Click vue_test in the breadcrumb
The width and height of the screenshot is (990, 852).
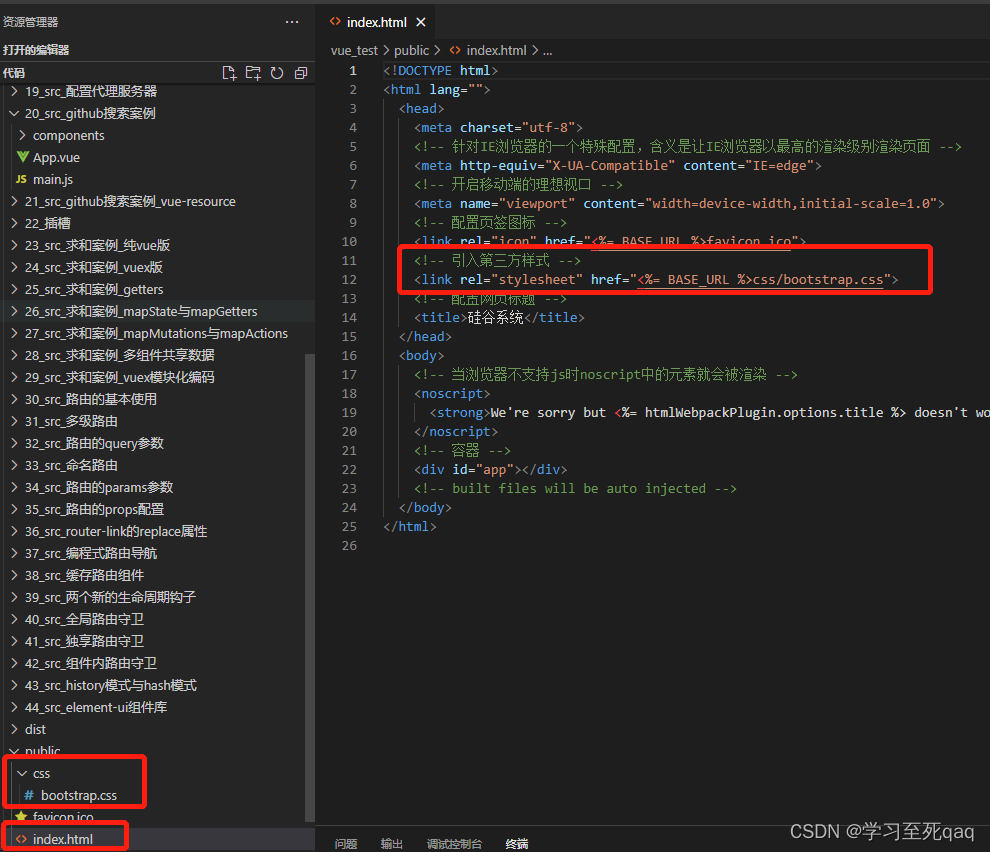pyautogui.click(x=354, y=51)
